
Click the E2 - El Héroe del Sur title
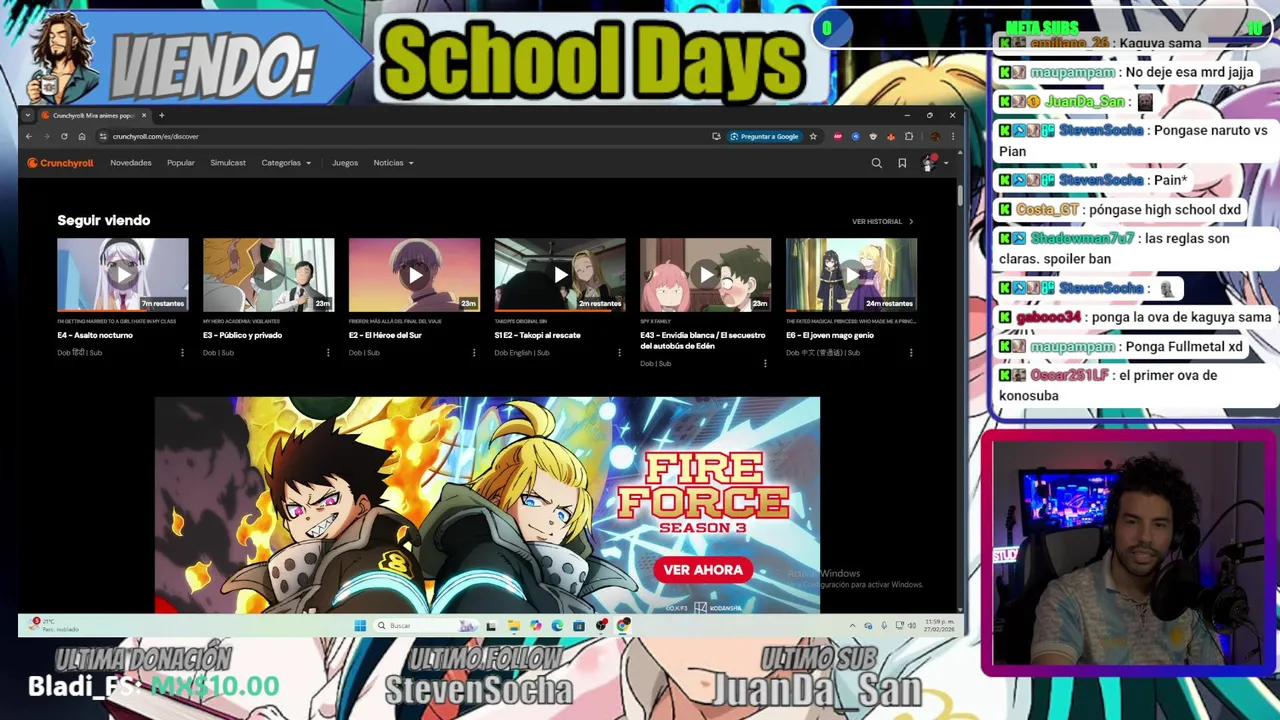click(x=387, y=335)
